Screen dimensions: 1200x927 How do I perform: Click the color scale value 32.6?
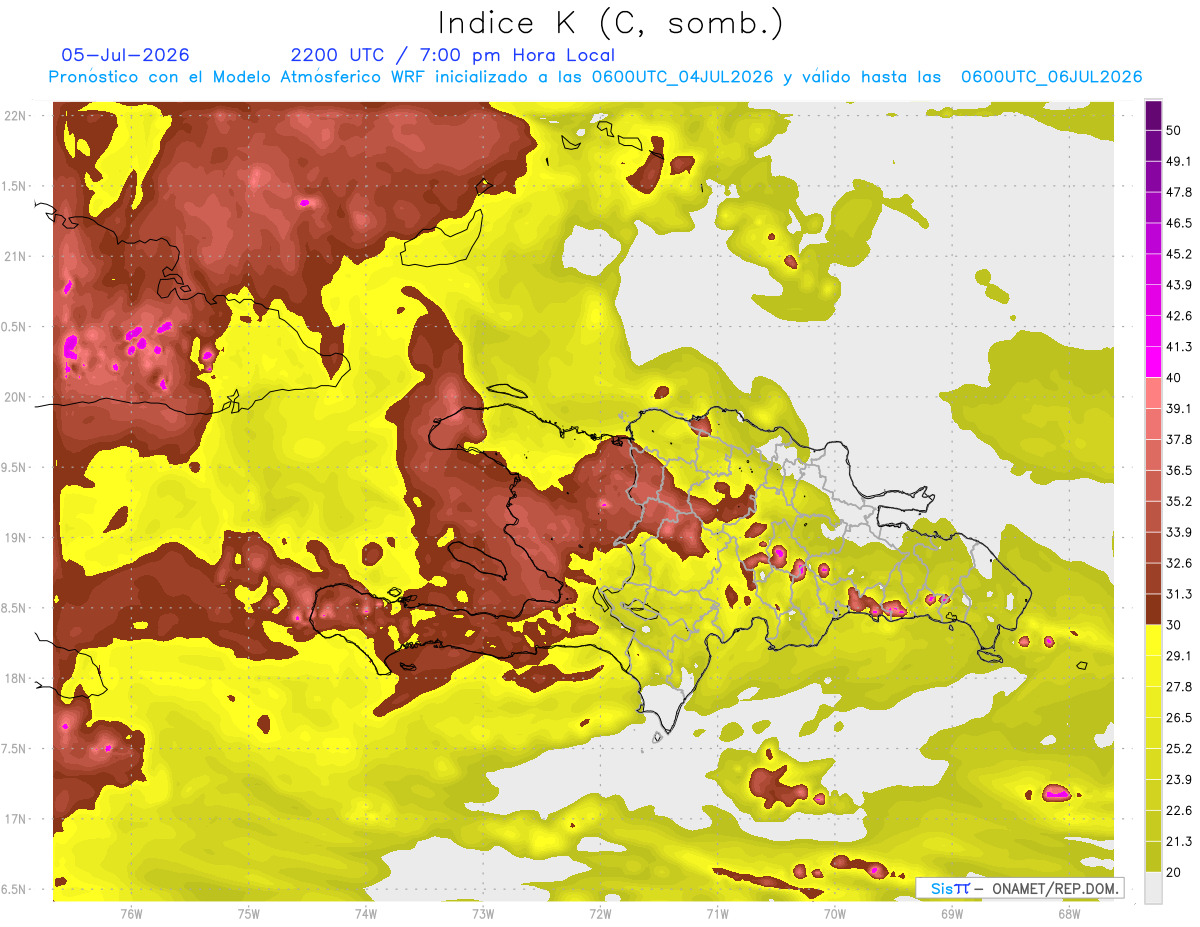[x=1179, y=563]
